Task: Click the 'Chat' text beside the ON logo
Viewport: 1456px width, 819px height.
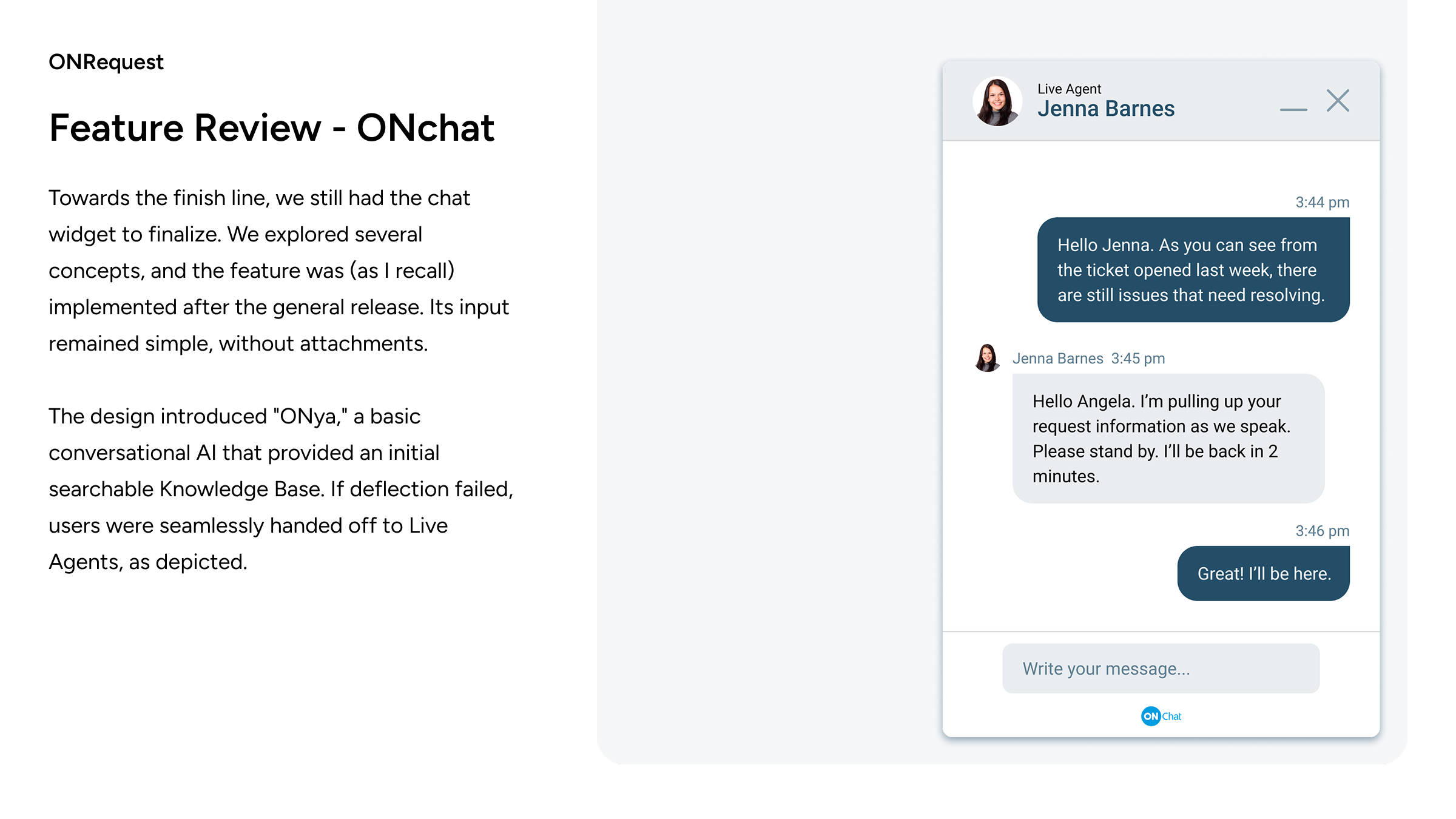Action: click(1171, 716)
